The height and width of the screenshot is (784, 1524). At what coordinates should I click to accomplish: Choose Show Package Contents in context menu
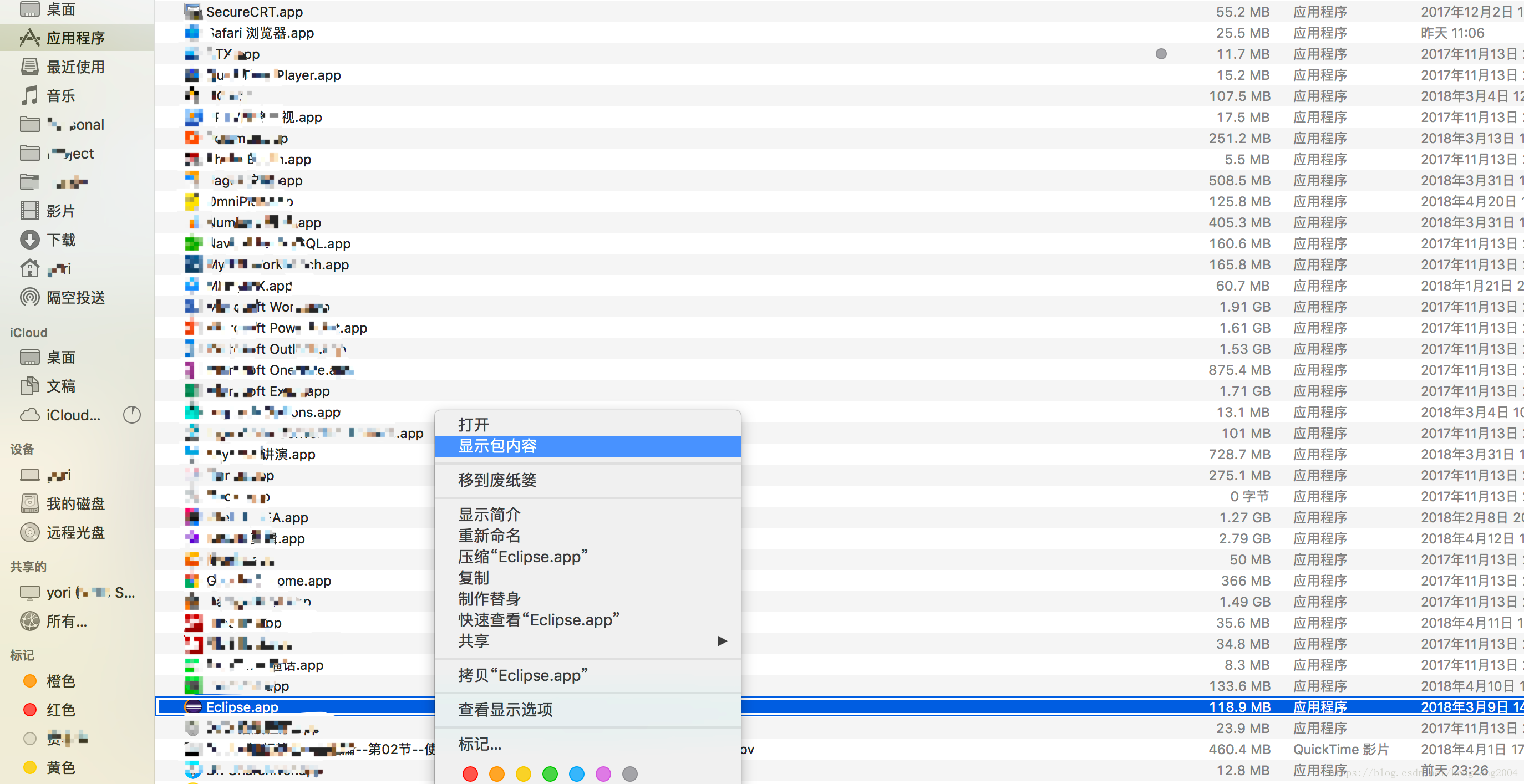coord(497,446)
